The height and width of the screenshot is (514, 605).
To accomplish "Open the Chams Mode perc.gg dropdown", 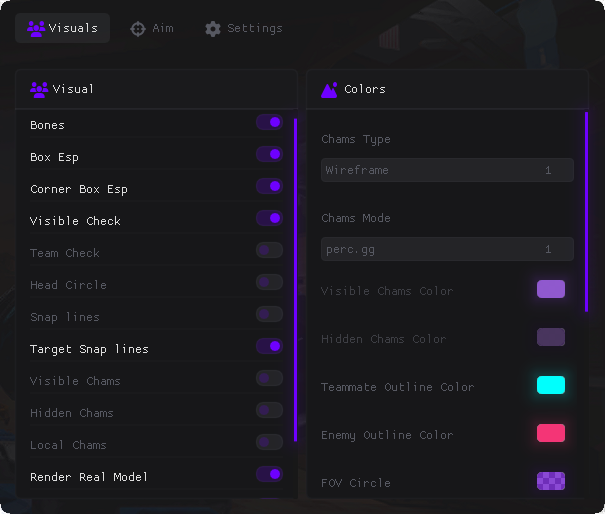I will pos(447,249).
